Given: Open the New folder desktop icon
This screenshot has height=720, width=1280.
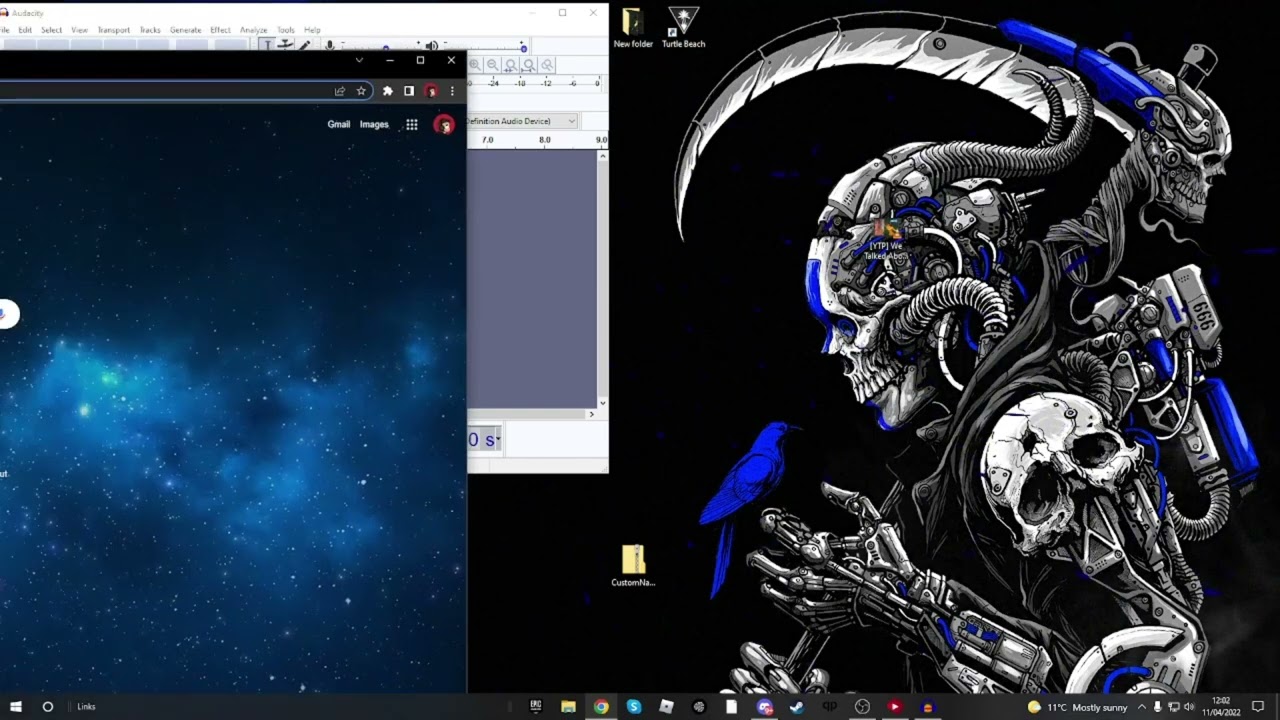Looking at the screenshot, I should (633, 28).
